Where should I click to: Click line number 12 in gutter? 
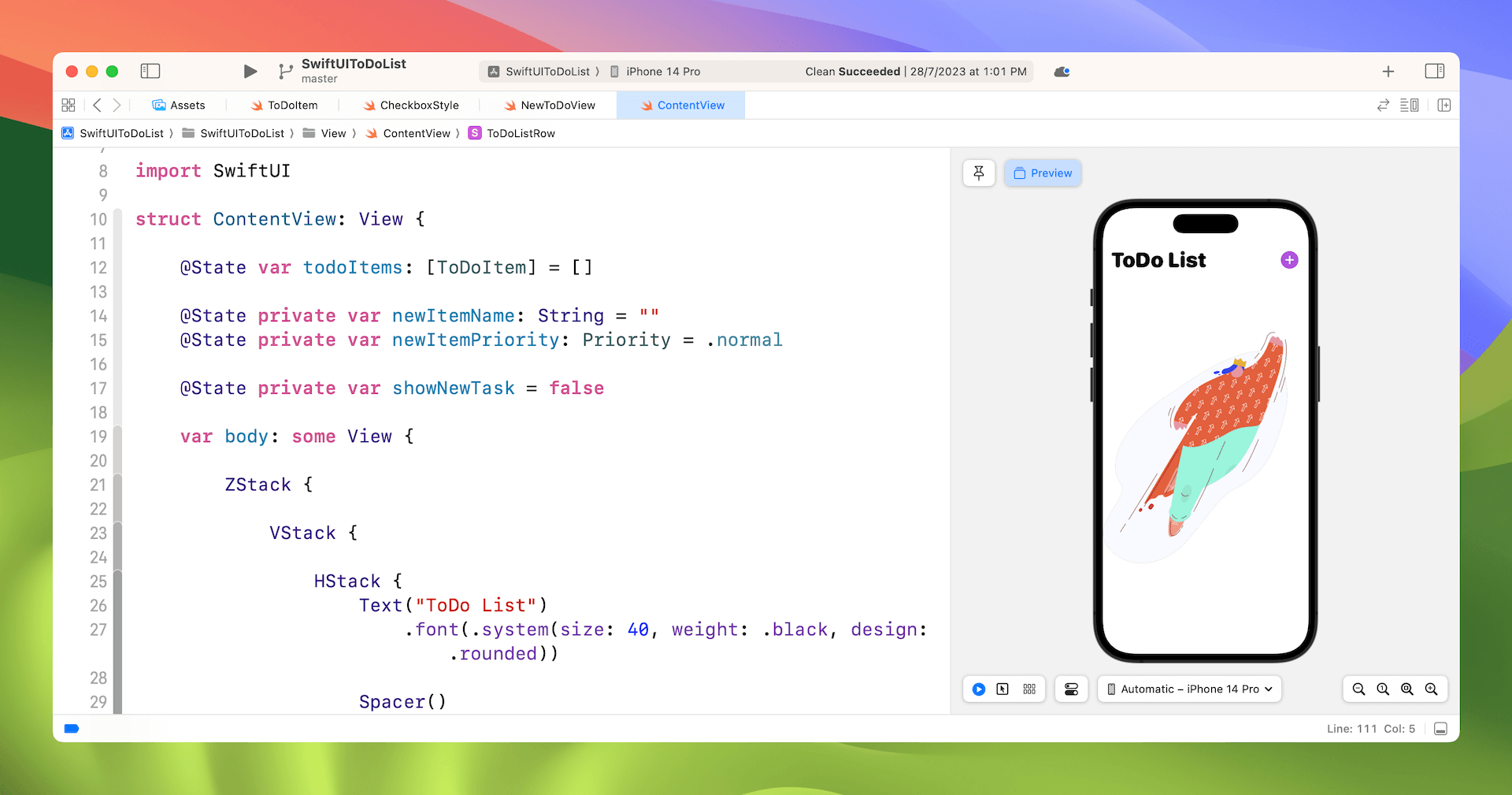click(98, 268)
